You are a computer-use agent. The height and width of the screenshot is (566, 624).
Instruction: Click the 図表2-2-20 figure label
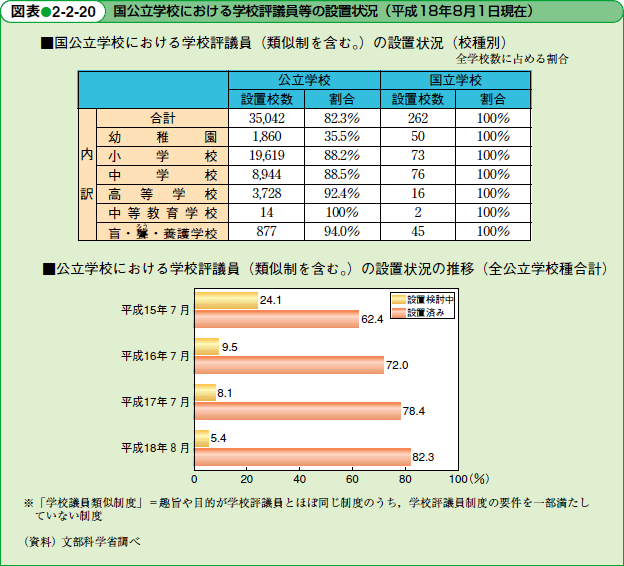click(53, 12)
